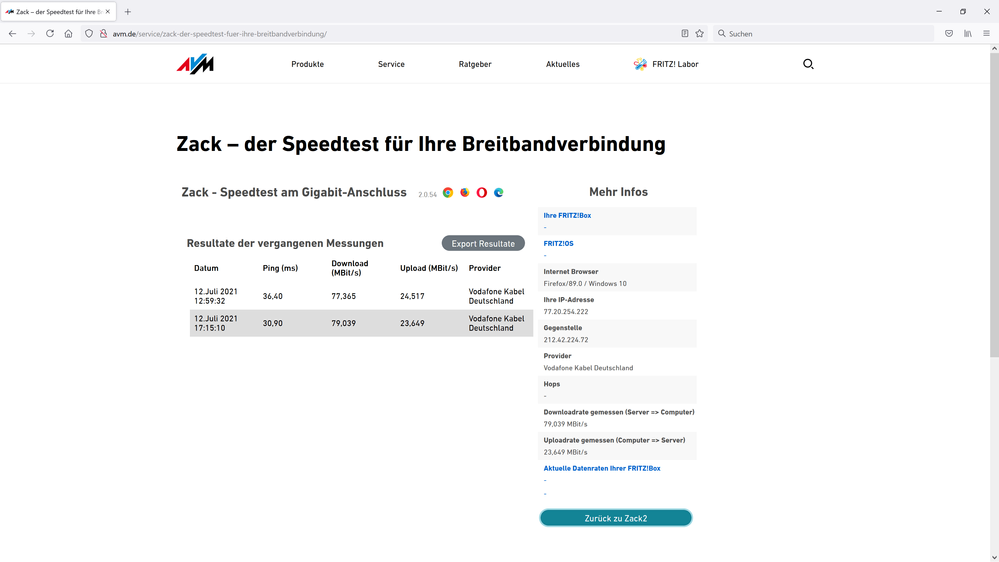Click the vertical page scrollbar thumb
Viewport: 999px width, 562px height.
994,205
